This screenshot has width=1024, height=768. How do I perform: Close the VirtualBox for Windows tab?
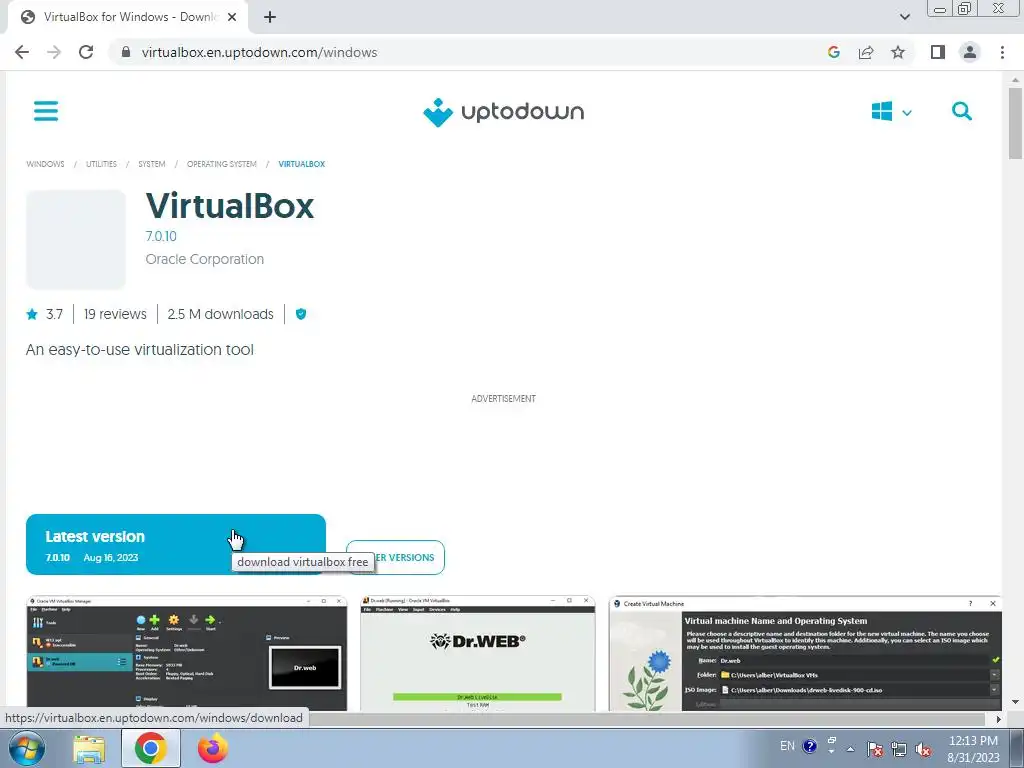coord(232,17)
